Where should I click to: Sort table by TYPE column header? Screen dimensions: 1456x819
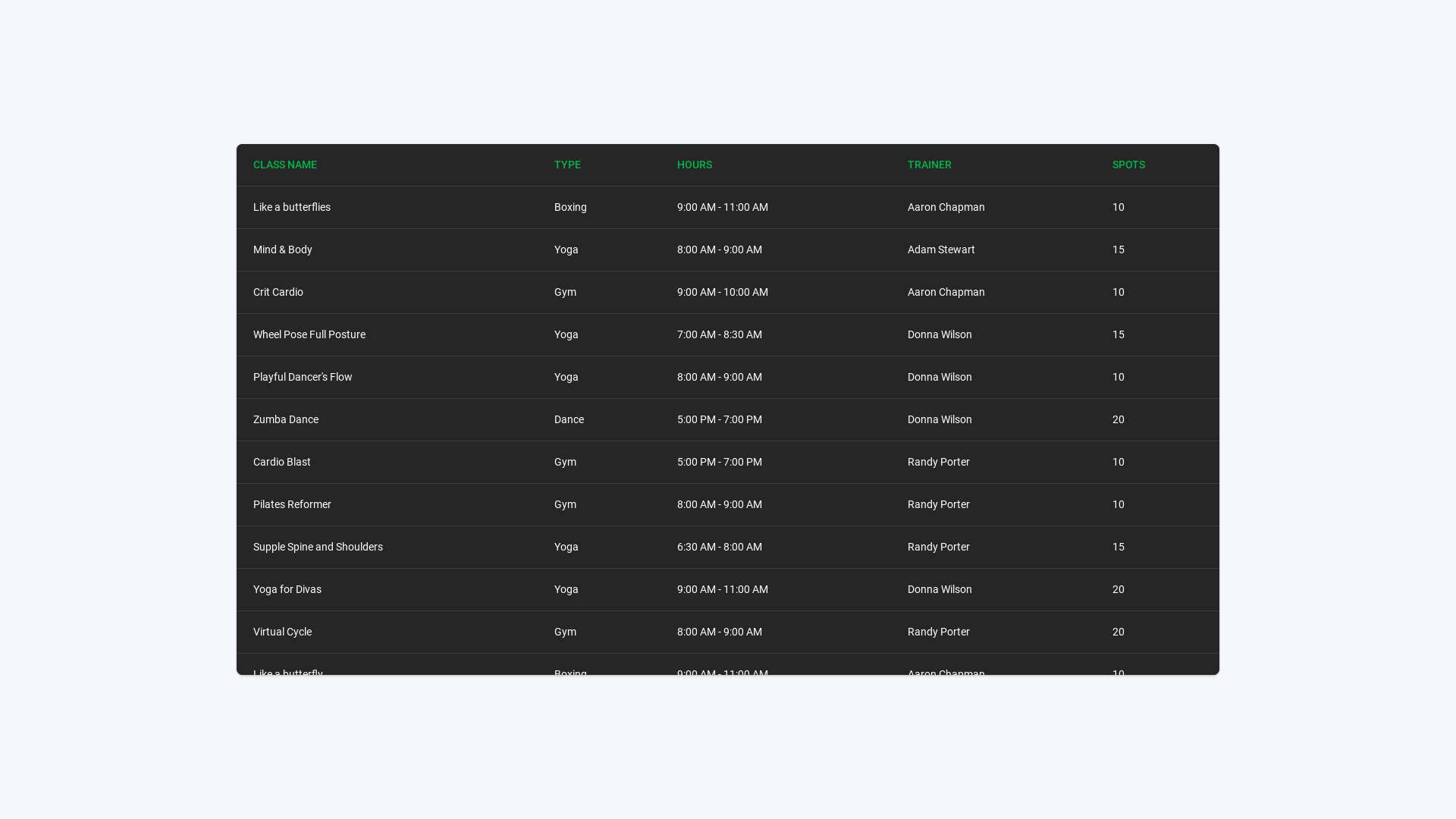click(x=566, y=165)
